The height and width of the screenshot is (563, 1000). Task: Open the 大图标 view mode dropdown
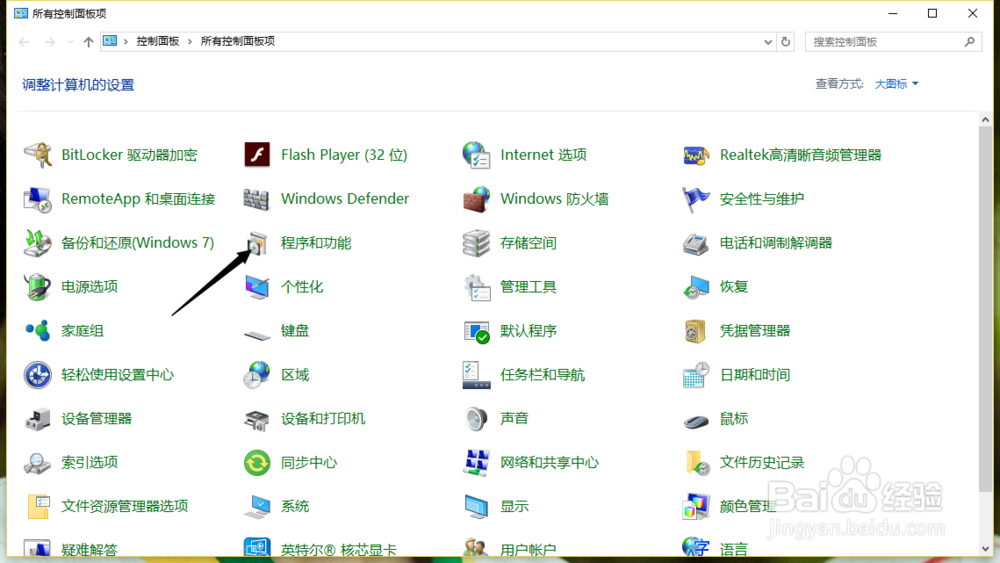pyautogui.click(x=896, y=84)
